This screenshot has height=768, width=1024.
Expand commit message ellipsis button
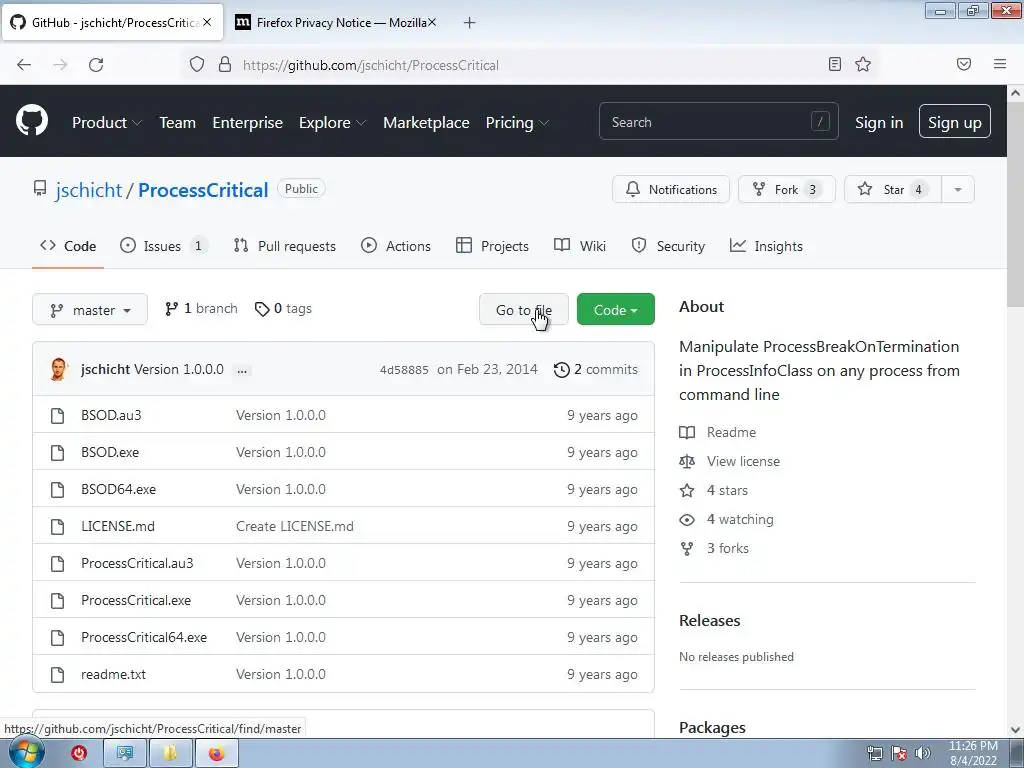pyautogui.click(x=242, y=370)
